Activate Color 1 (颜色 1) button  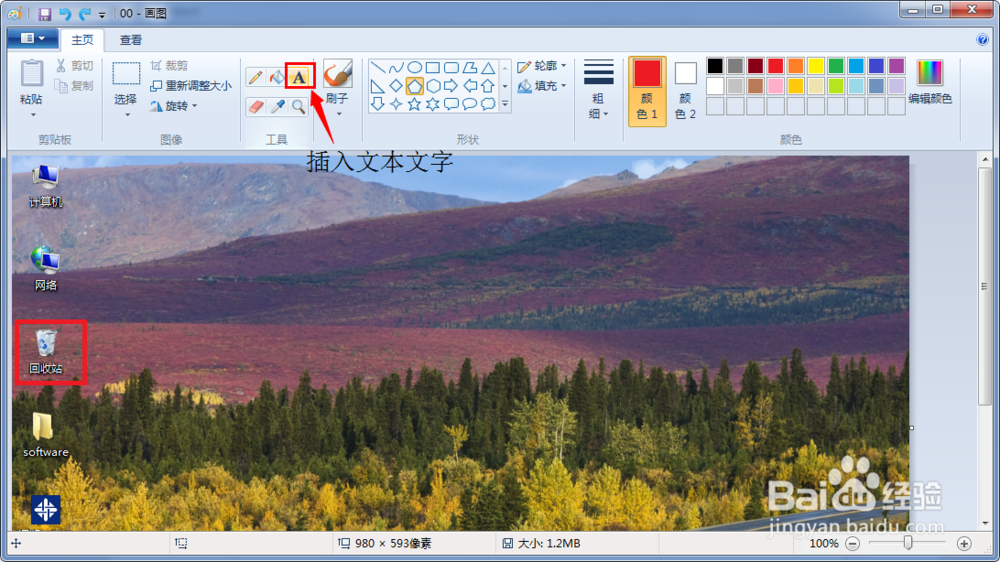click(647, 91)
